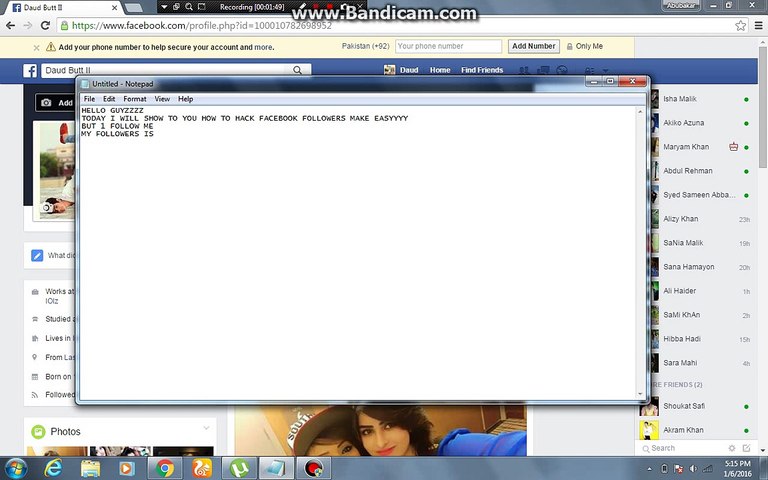Click the volume speaker tray icon
This screenshot has height=480, width=768.
click(x=693, y=469)
